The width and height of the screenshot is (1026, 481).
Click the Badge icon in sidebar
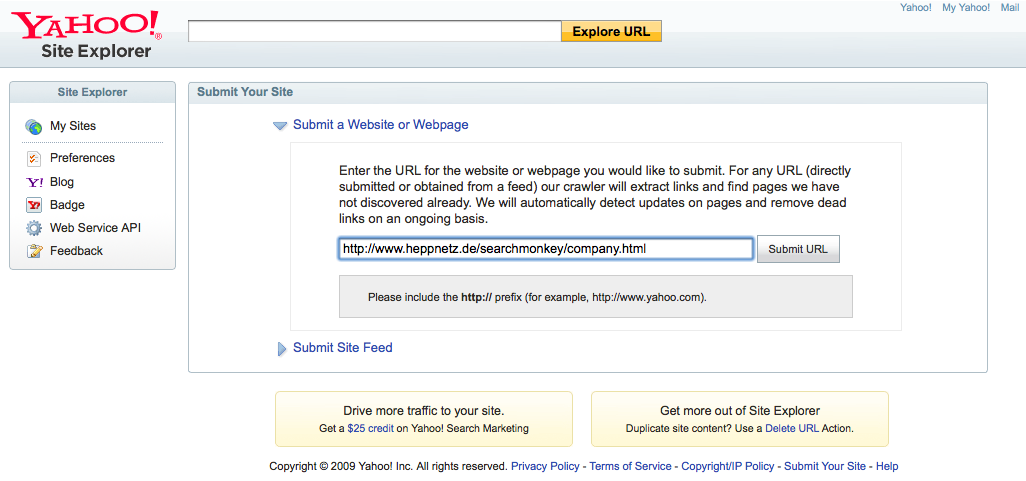pyautogui.click(x=34, y=205)
